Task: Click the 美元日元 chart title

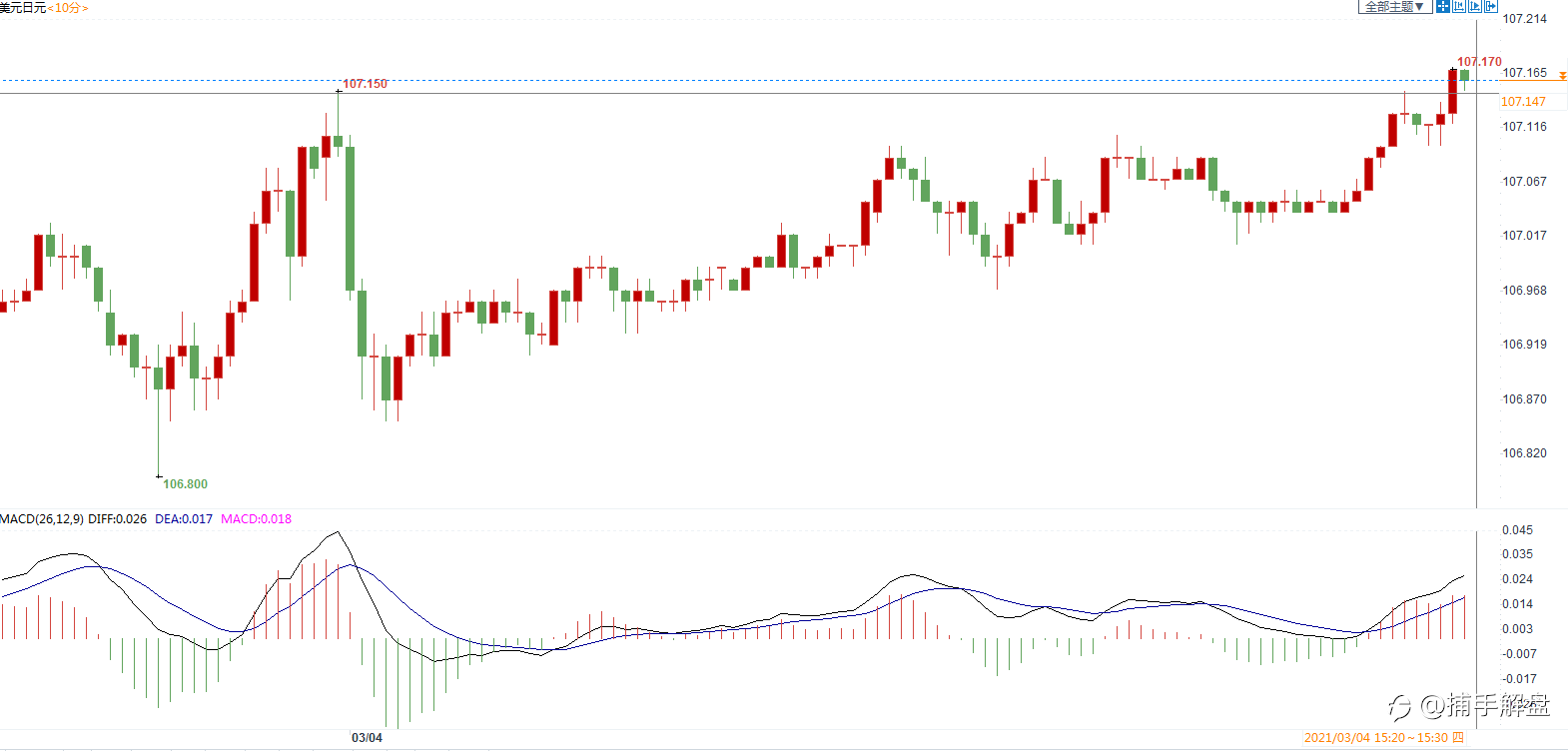Action: coord(23,8)
